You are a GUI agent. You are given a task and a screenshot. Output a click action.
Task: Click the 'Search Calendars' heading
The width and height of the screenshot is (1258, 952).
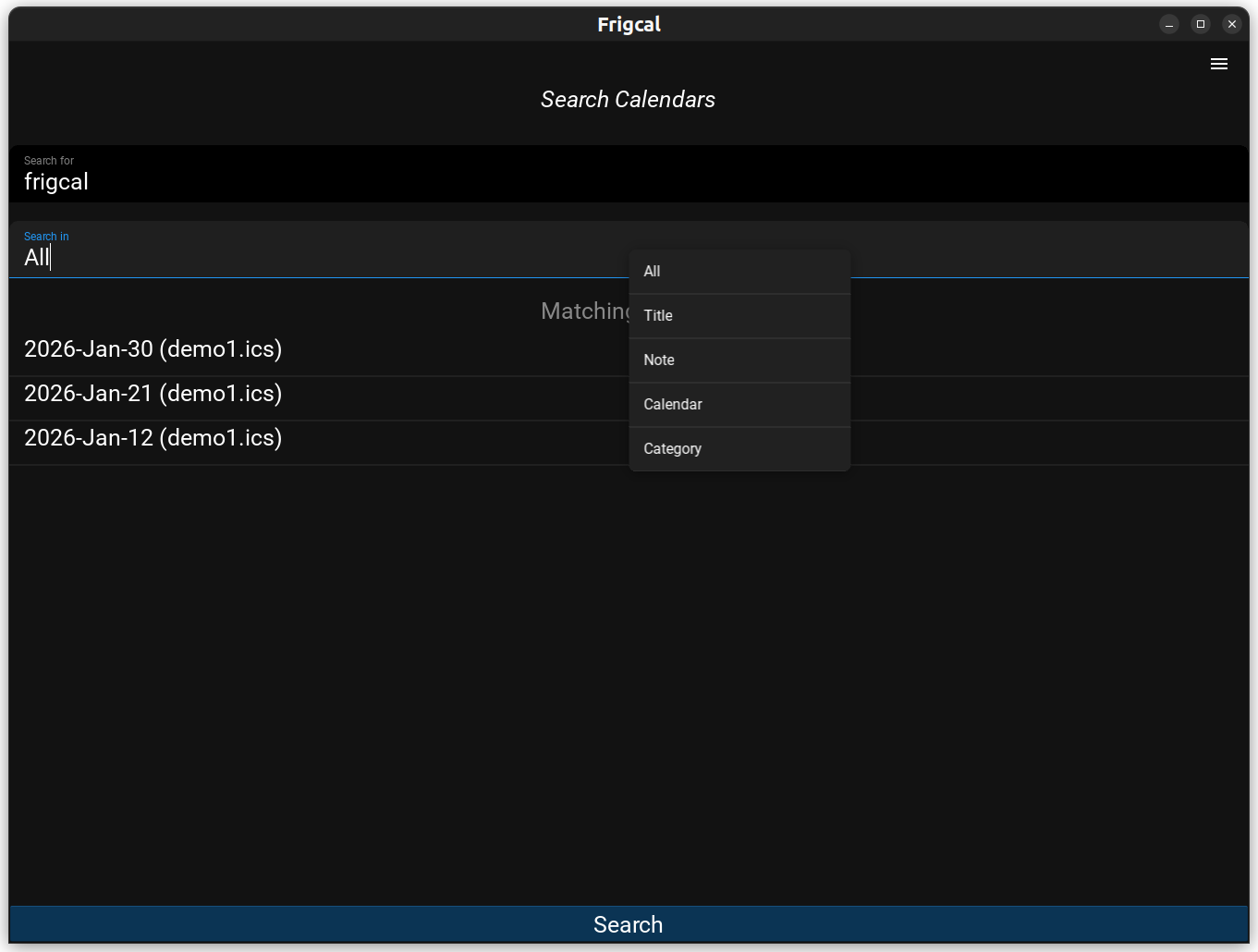[628, 100]
